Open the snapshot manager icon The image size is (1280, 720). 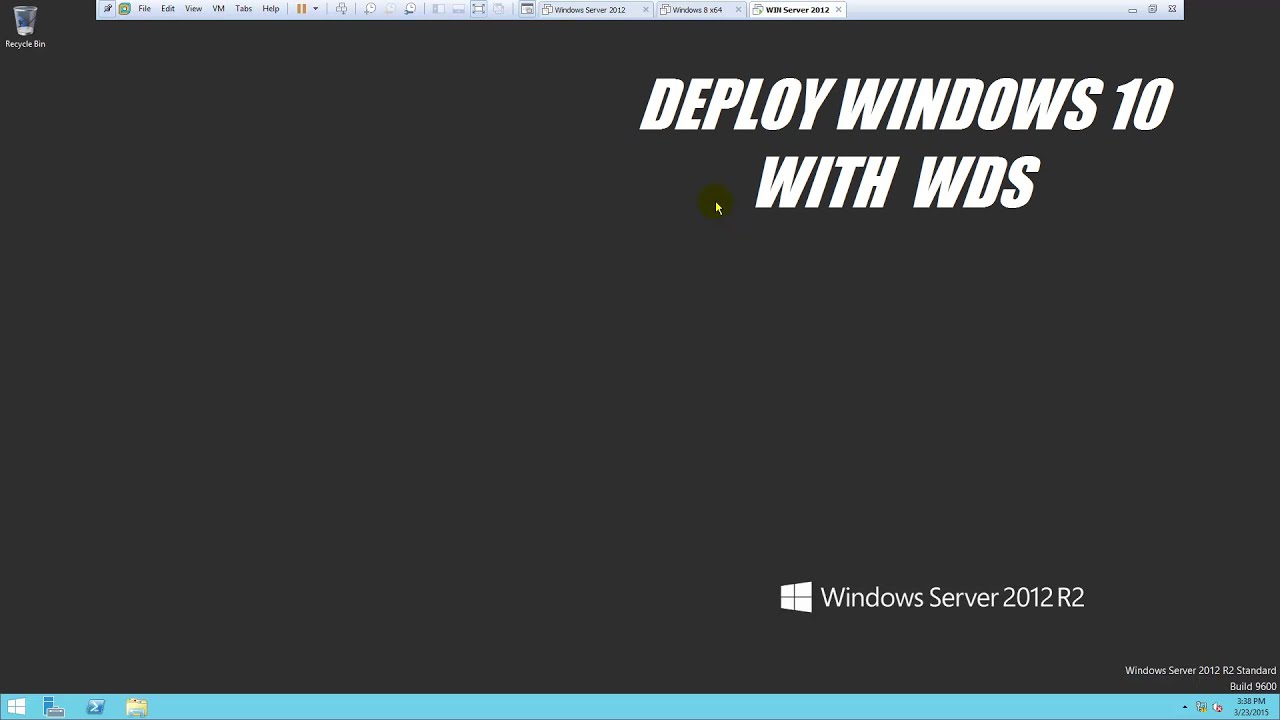coord(410,9)
